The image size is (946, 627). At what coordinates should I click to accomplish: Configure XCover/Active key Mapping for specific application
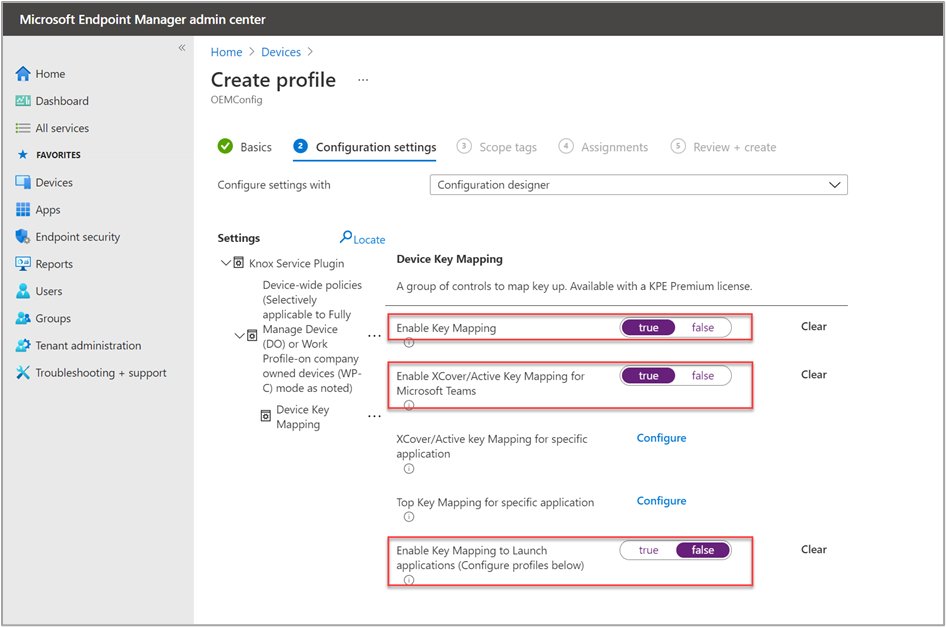point(661,438)
